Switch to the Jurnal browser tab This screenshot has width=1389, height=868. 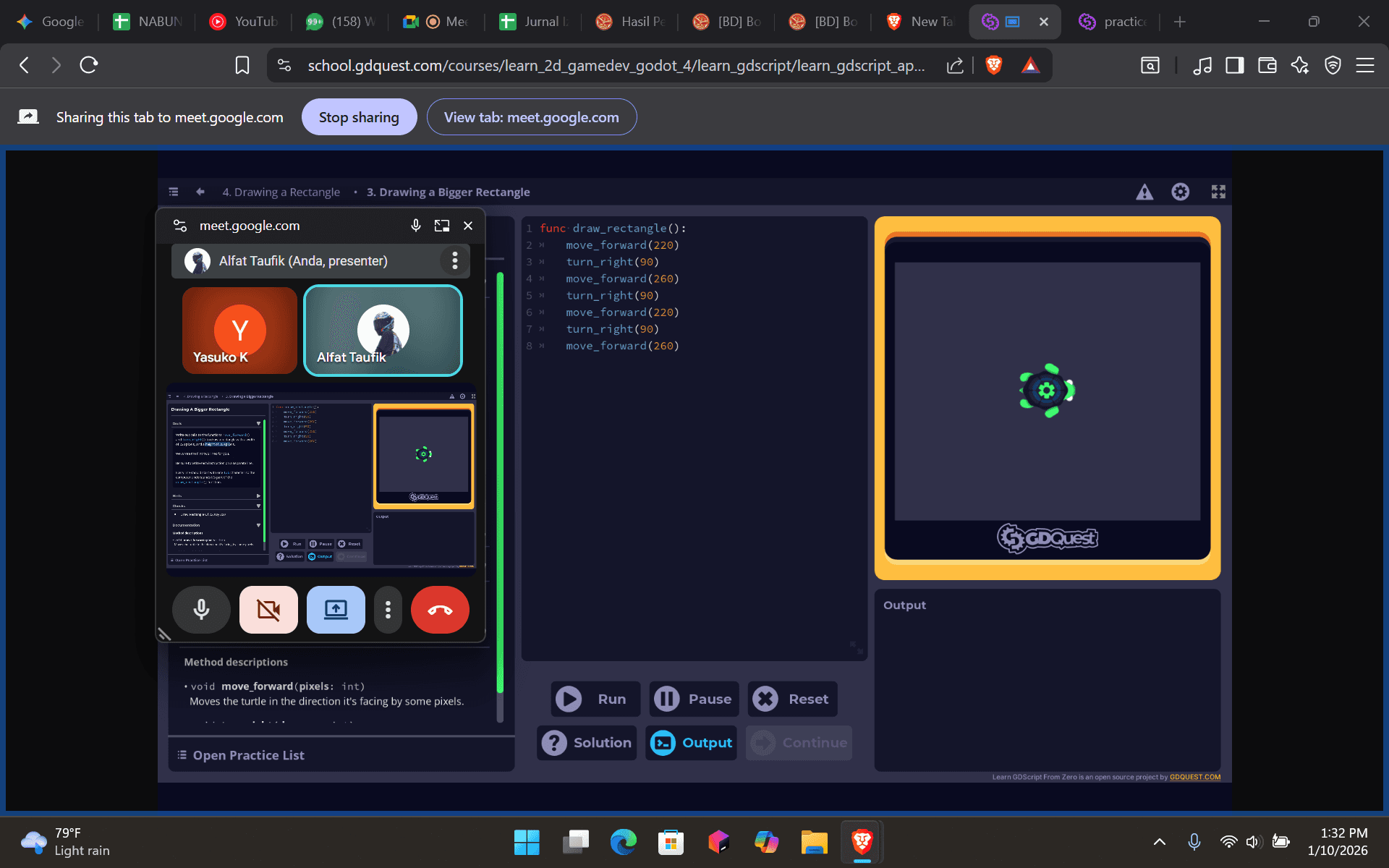535,22
